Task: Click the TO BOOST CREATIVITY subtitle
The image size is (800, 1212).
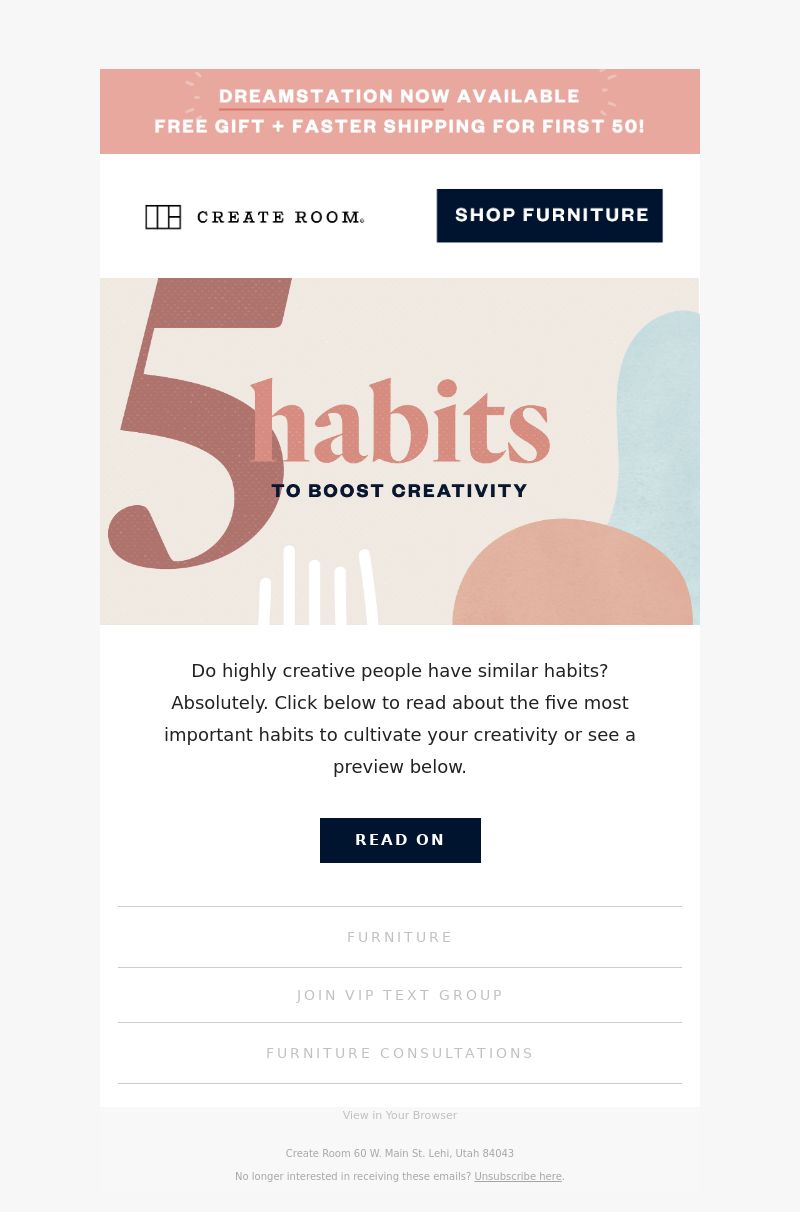Action: click(x=399, y=491)
